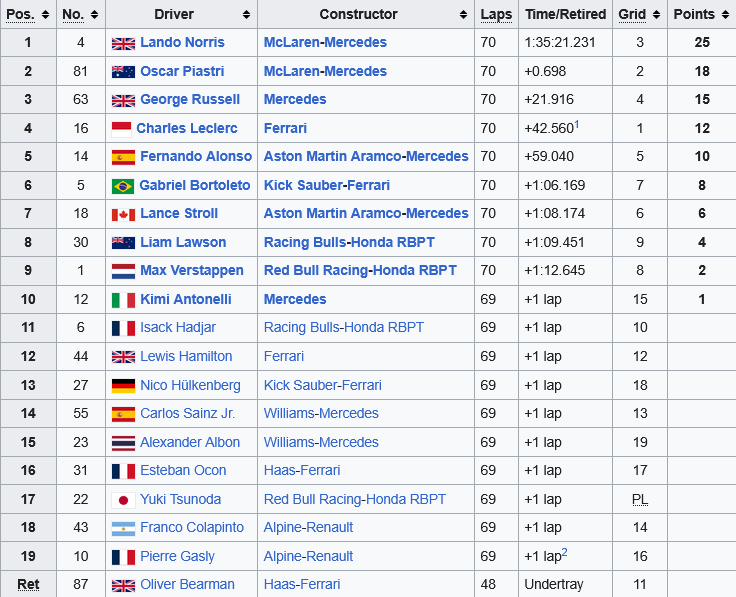Screen dimensions: 736x597
Task: Click the Spanish flag beside Carlos Sainz Jr.
Action: pyautogui.click(x=123, y=414)
